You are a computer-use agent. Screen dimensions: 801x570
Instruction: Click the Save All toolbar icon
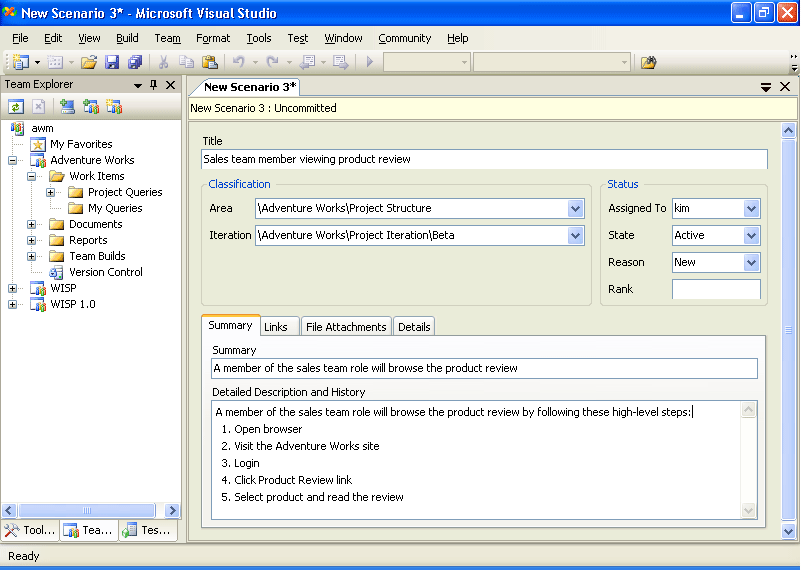[135, 62]
